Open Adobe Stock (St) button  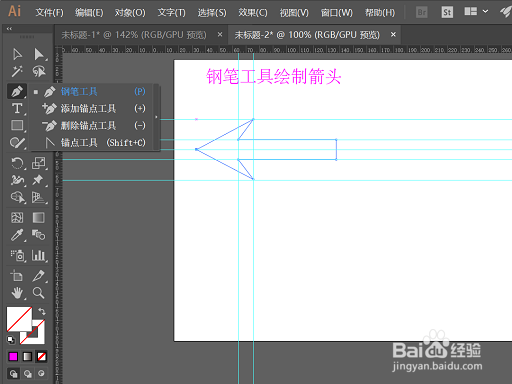point(447,12)
